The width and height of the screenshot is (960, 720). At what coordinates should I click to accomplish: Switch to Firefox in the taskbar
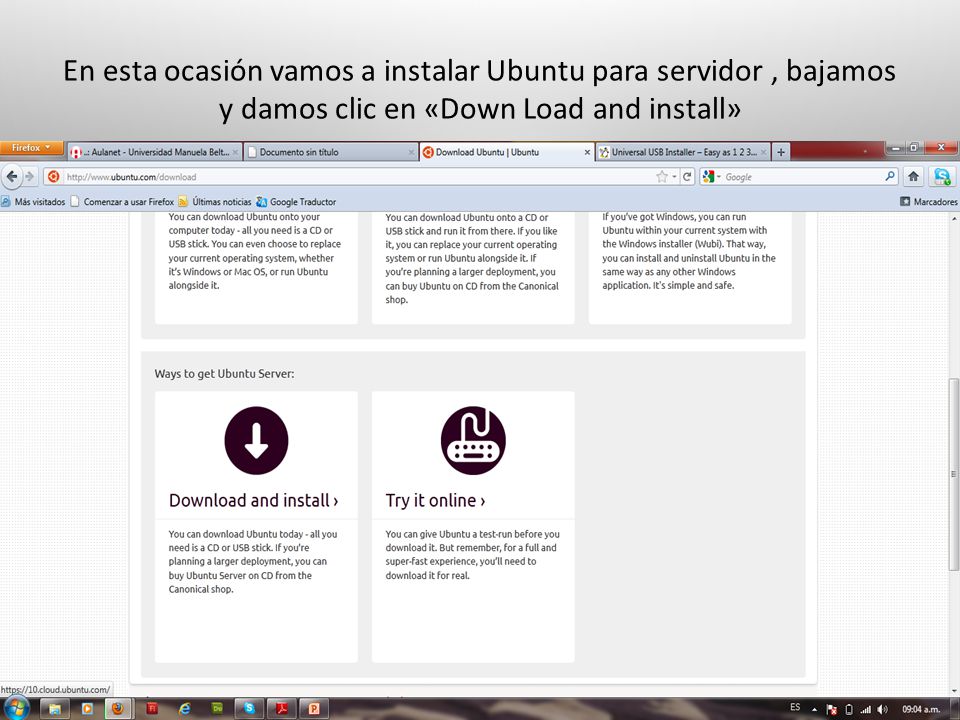pos(118,709)
